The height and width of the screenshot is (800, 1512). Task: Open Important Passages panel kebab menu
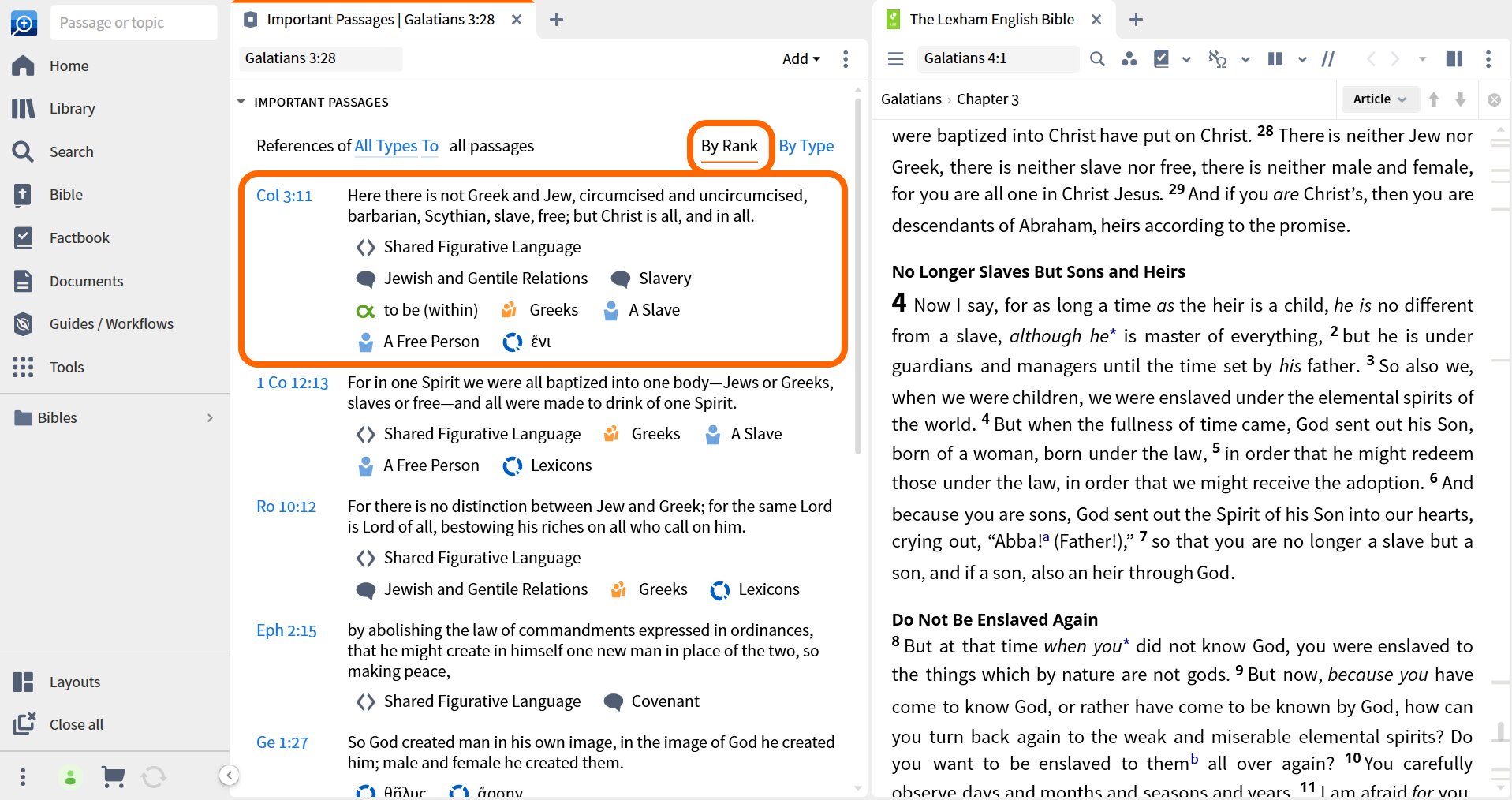846,58
